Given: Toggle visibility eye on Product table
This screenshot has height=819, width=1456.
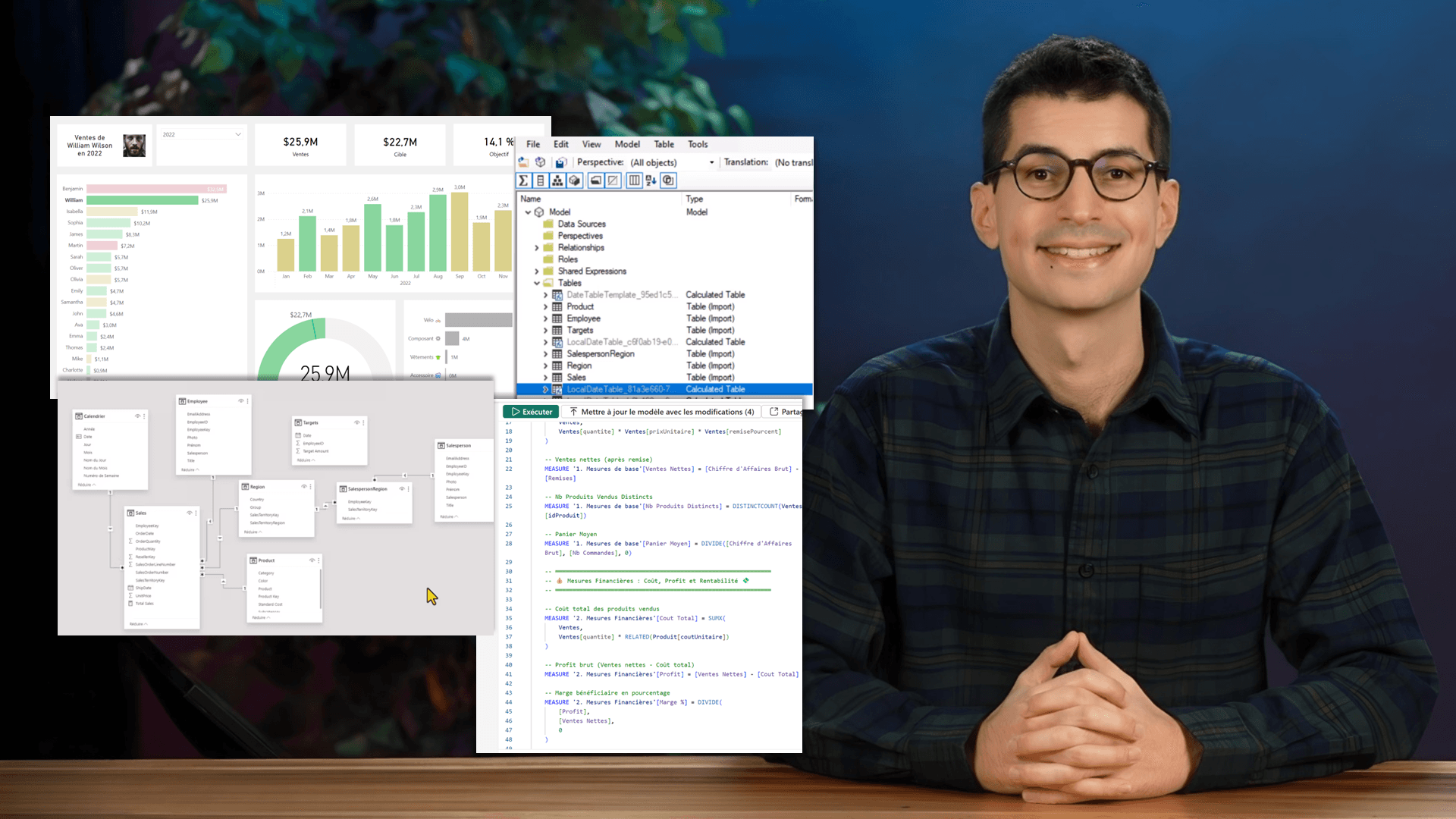Looking at the screenshot, I should 312,560.
